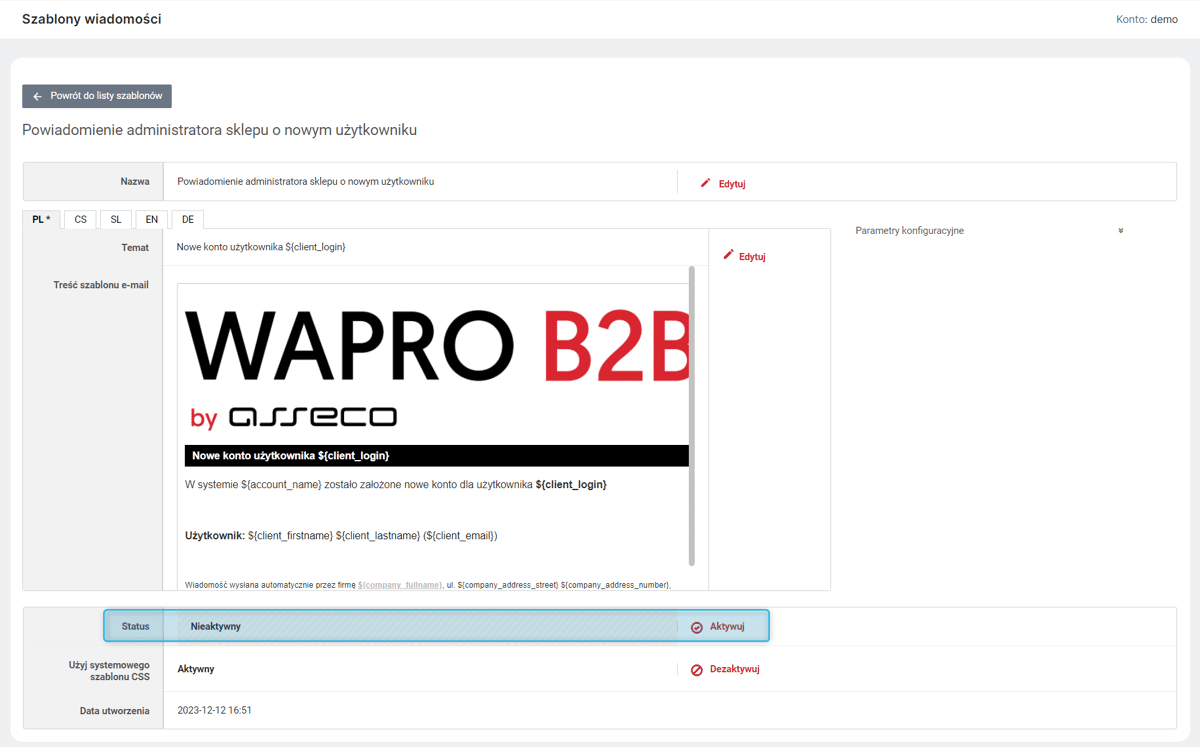This screenshot has height=747, width=1200.
Task: Switch to the SL language tab
Action: coord(116,219)
